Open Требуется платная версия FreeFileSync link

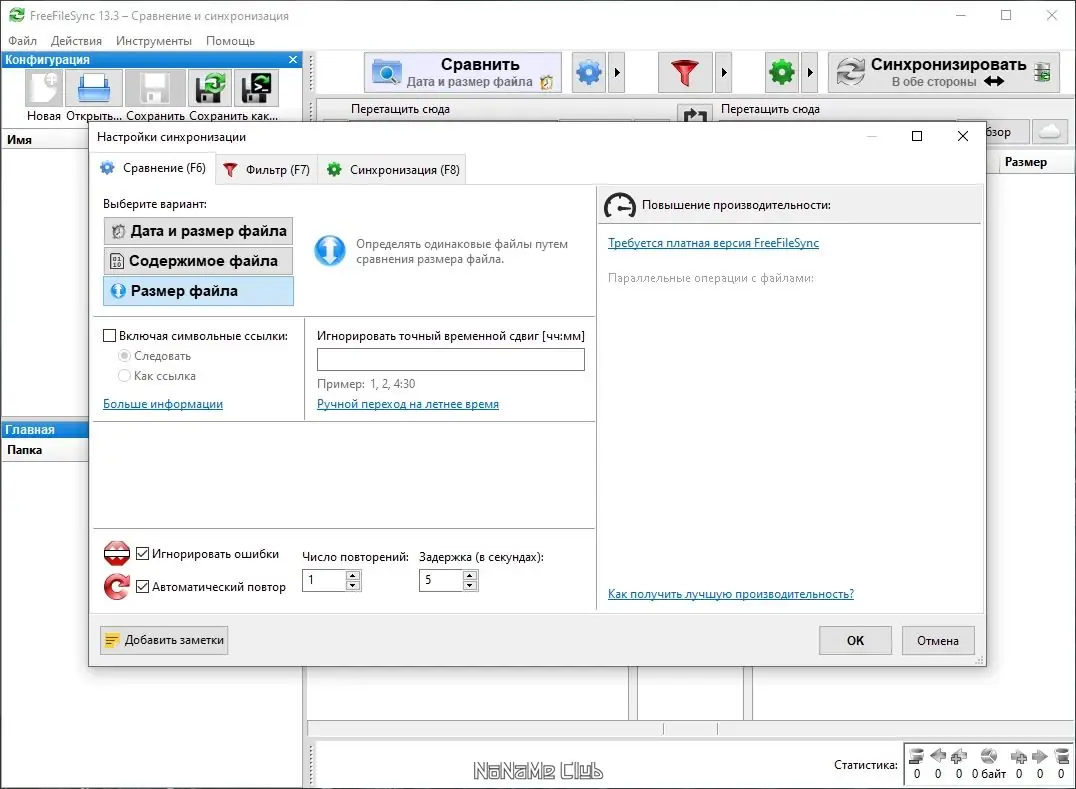coord(713,243)
